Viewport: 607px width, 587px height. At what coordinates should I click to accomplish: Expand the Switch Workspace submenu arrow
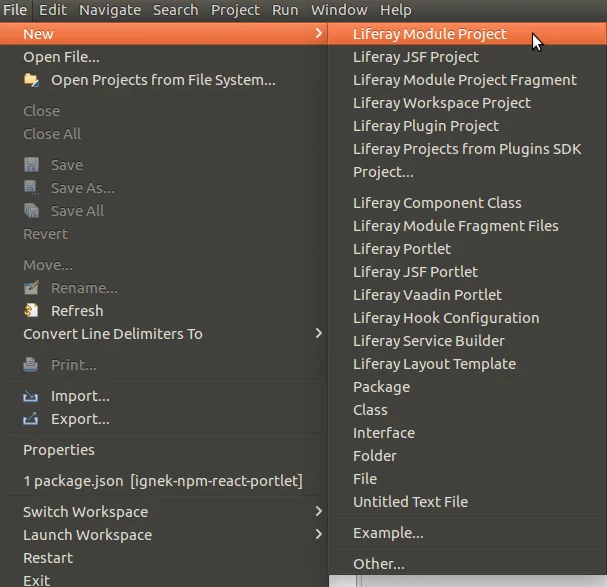(318, 511)
